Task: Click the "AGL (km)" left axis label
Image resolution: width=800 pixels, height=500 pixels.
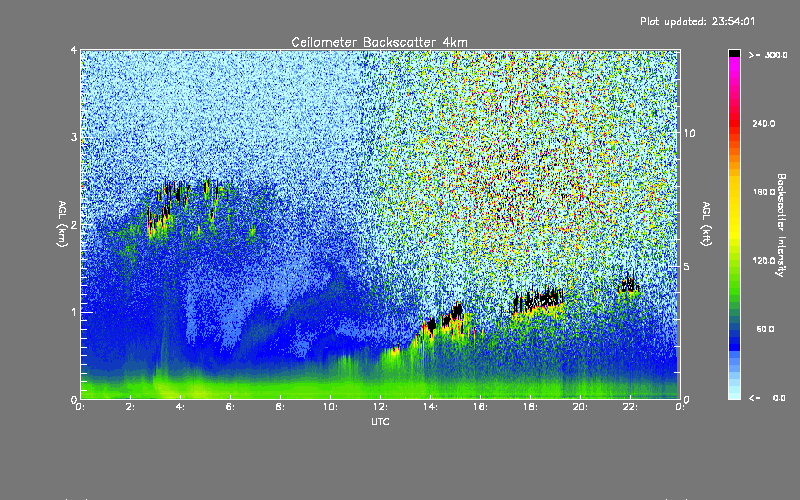Action: (62, 224)
